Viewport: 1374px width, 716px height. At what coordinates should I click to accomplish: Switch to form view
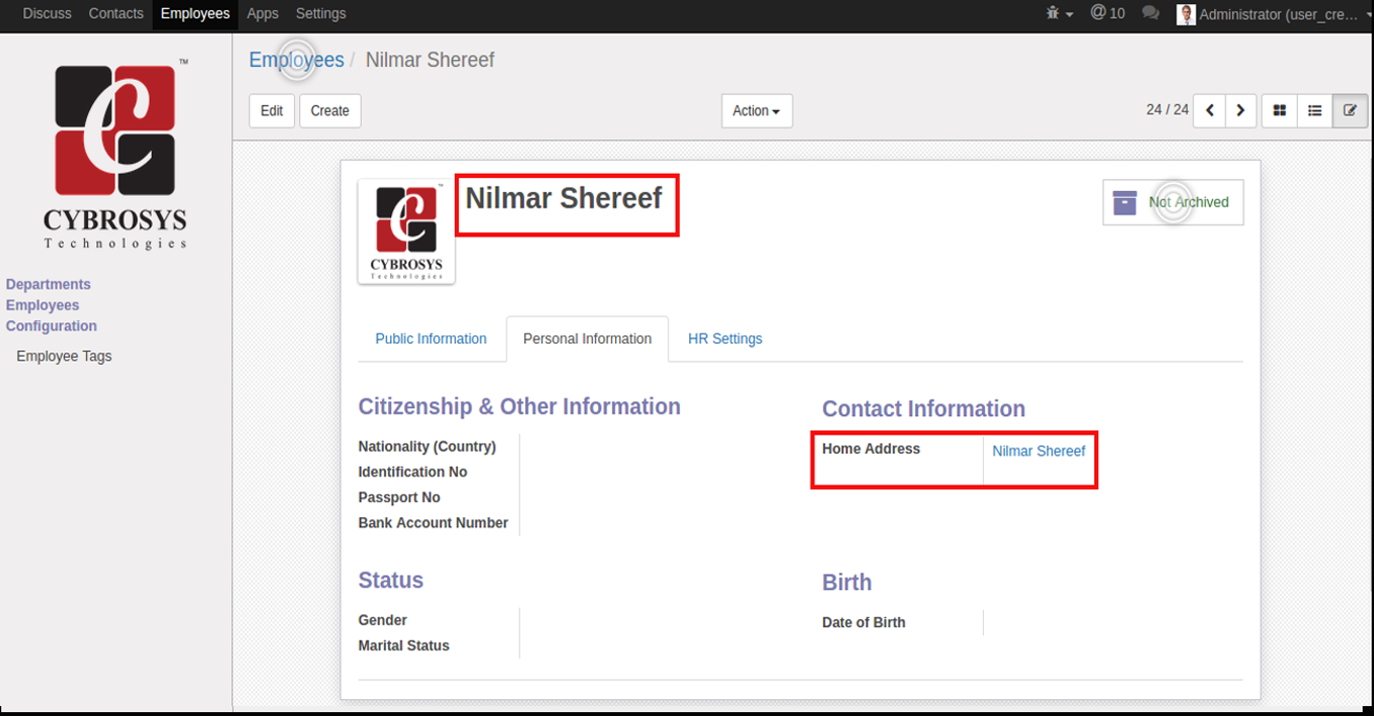click(x=1350, y=111)
